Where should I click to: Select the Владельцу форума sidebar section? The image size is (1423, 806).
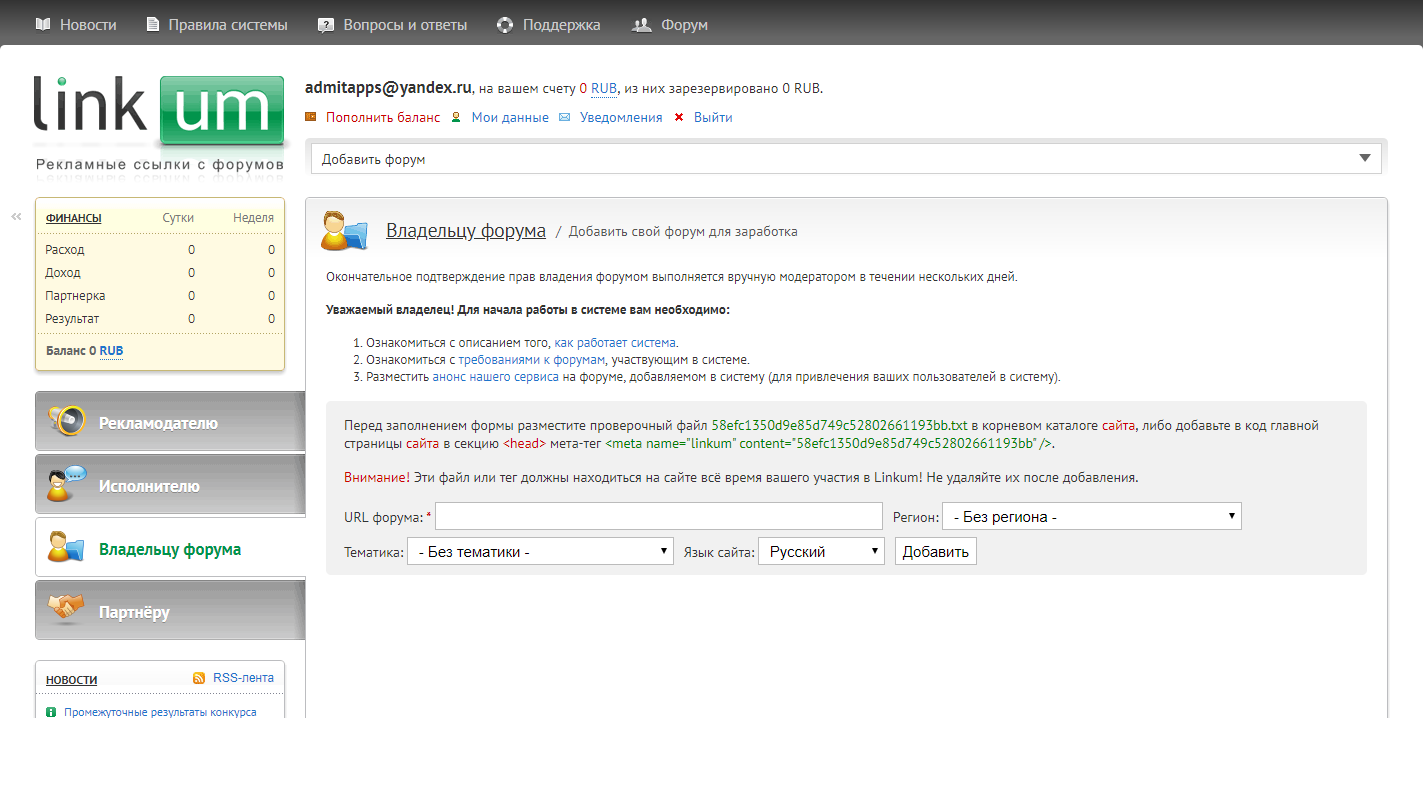170,548
